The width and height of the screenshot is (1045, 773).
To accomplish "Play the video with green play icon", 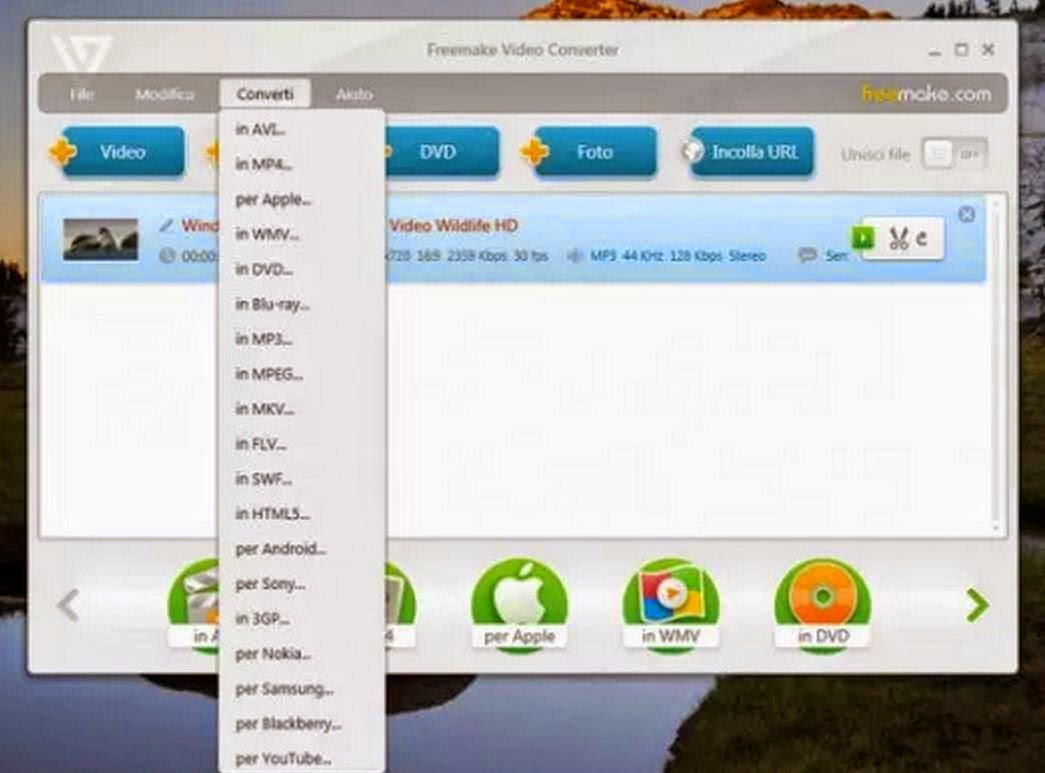I will coord(862,237).
